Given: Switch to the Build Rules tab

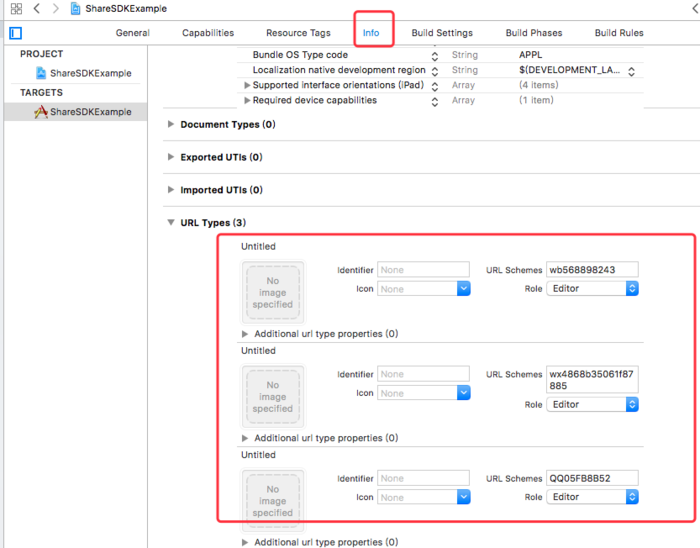Looking at the screenshot, I should 619,33.
